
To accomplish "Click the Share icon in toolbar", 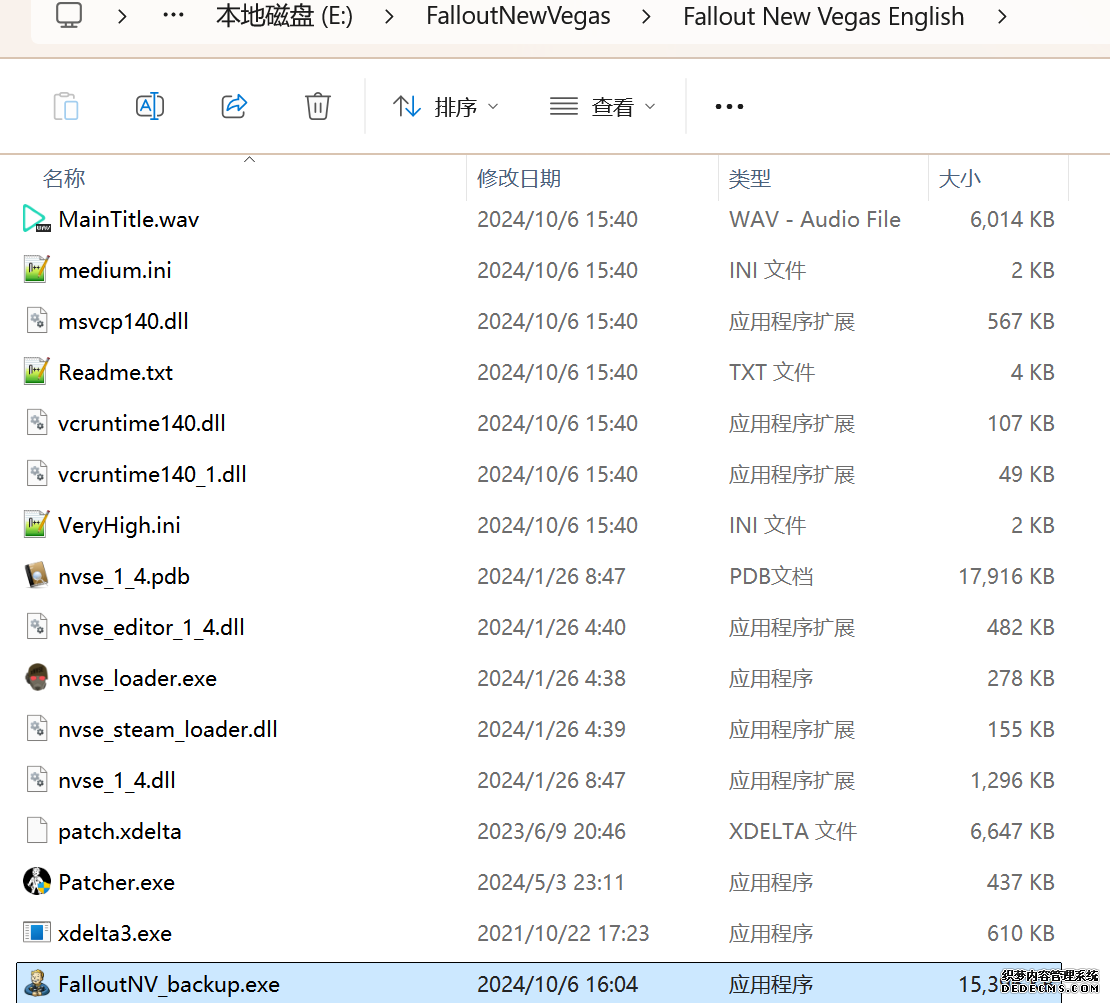I will pos(234,106).
